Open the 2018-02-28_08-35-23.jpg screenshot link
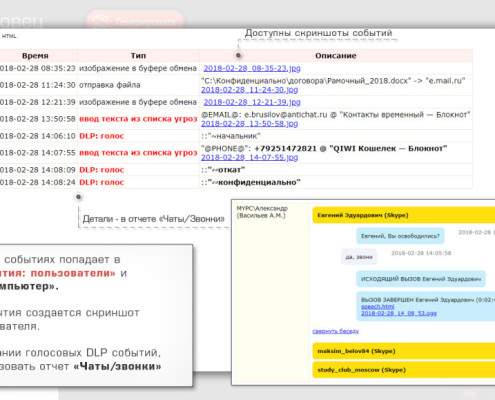This screenshot has height=400, width=495. (x=252, y=68)
